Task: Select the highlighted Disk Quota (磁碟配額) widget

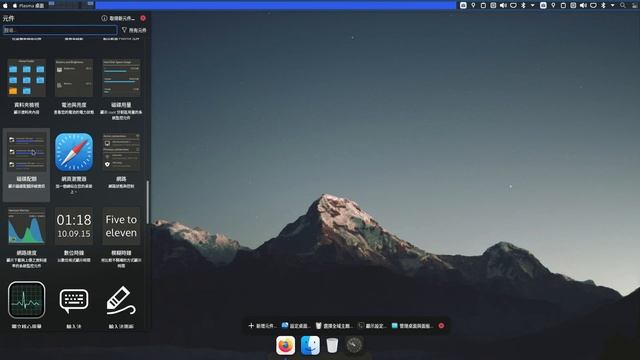Action: pos(27,165)
